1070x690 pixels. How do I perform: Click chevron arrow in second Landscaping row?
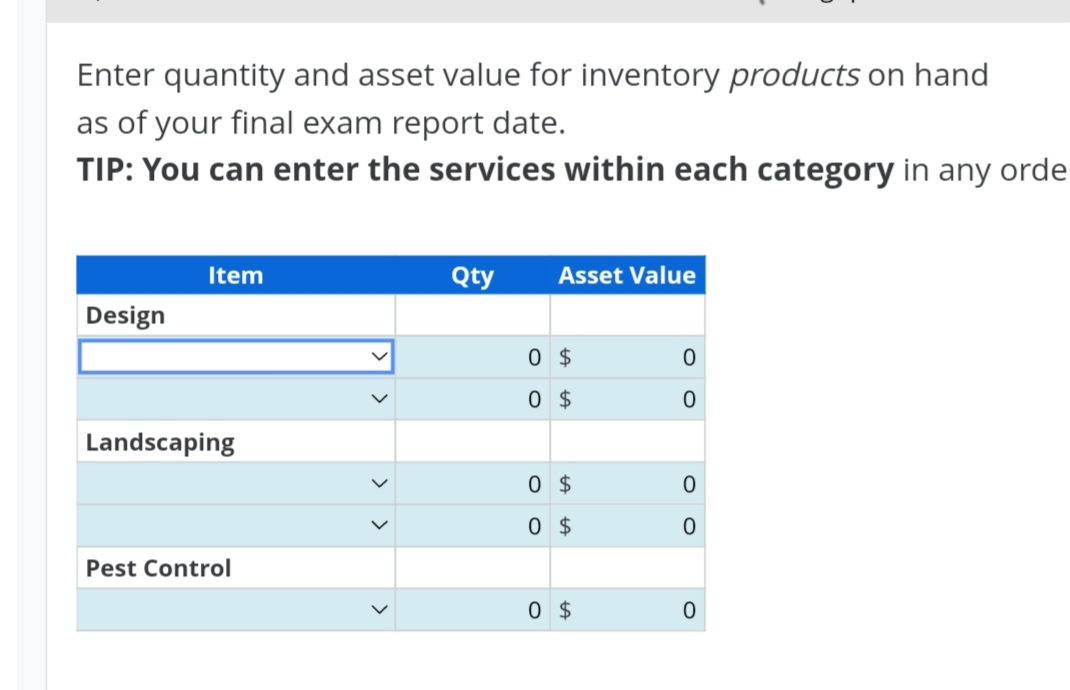point(379,526)
